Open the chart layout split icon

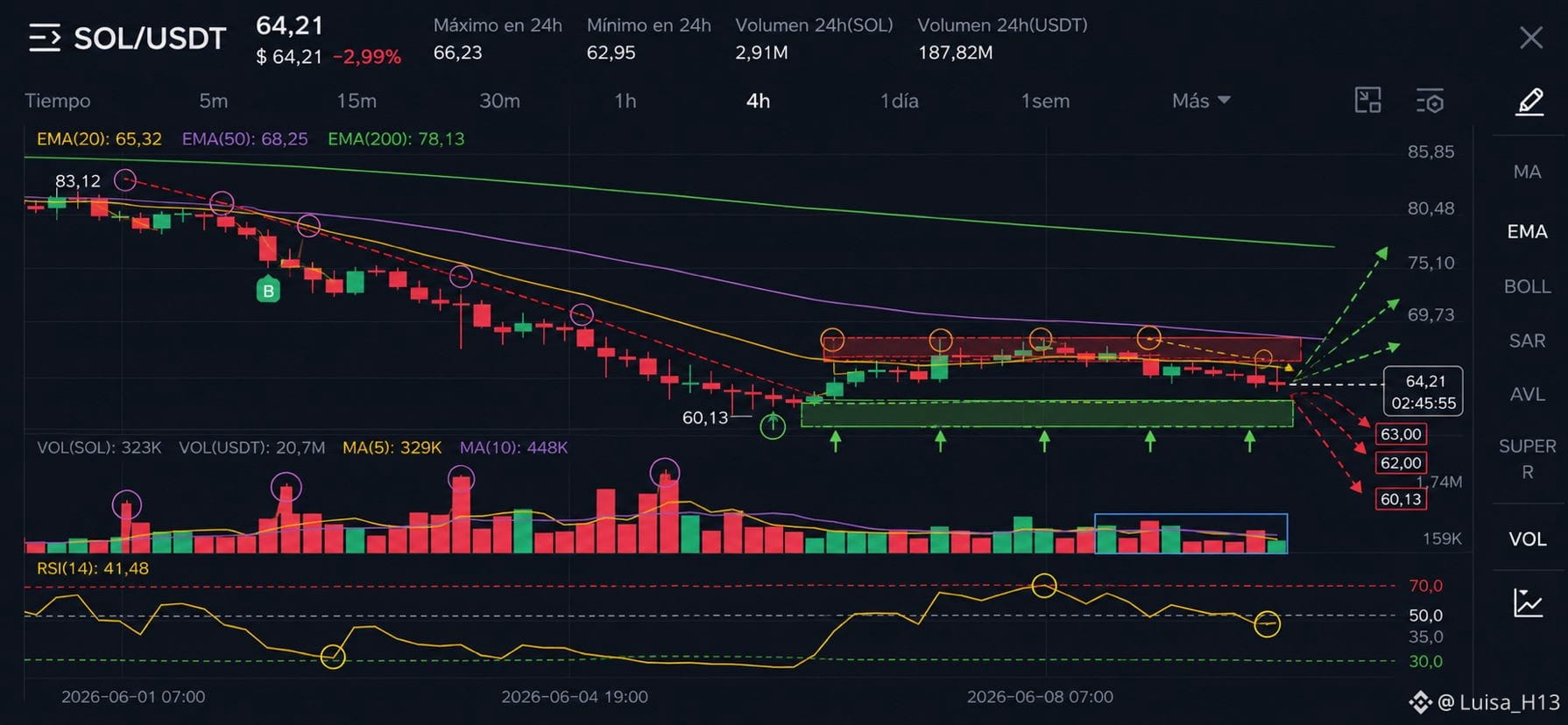point(1367,101)
